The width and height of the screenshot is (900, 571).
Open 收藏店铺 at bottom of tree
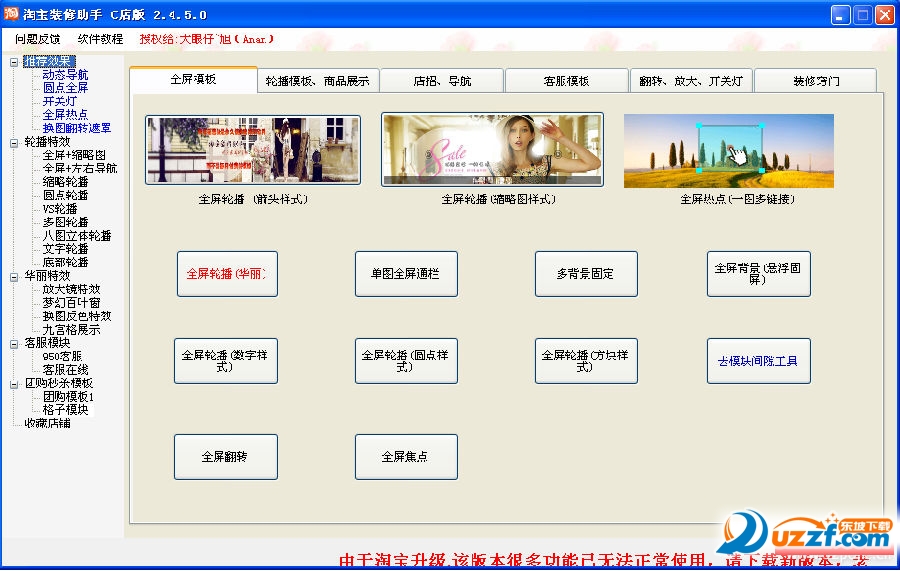[x=49, y=423]
